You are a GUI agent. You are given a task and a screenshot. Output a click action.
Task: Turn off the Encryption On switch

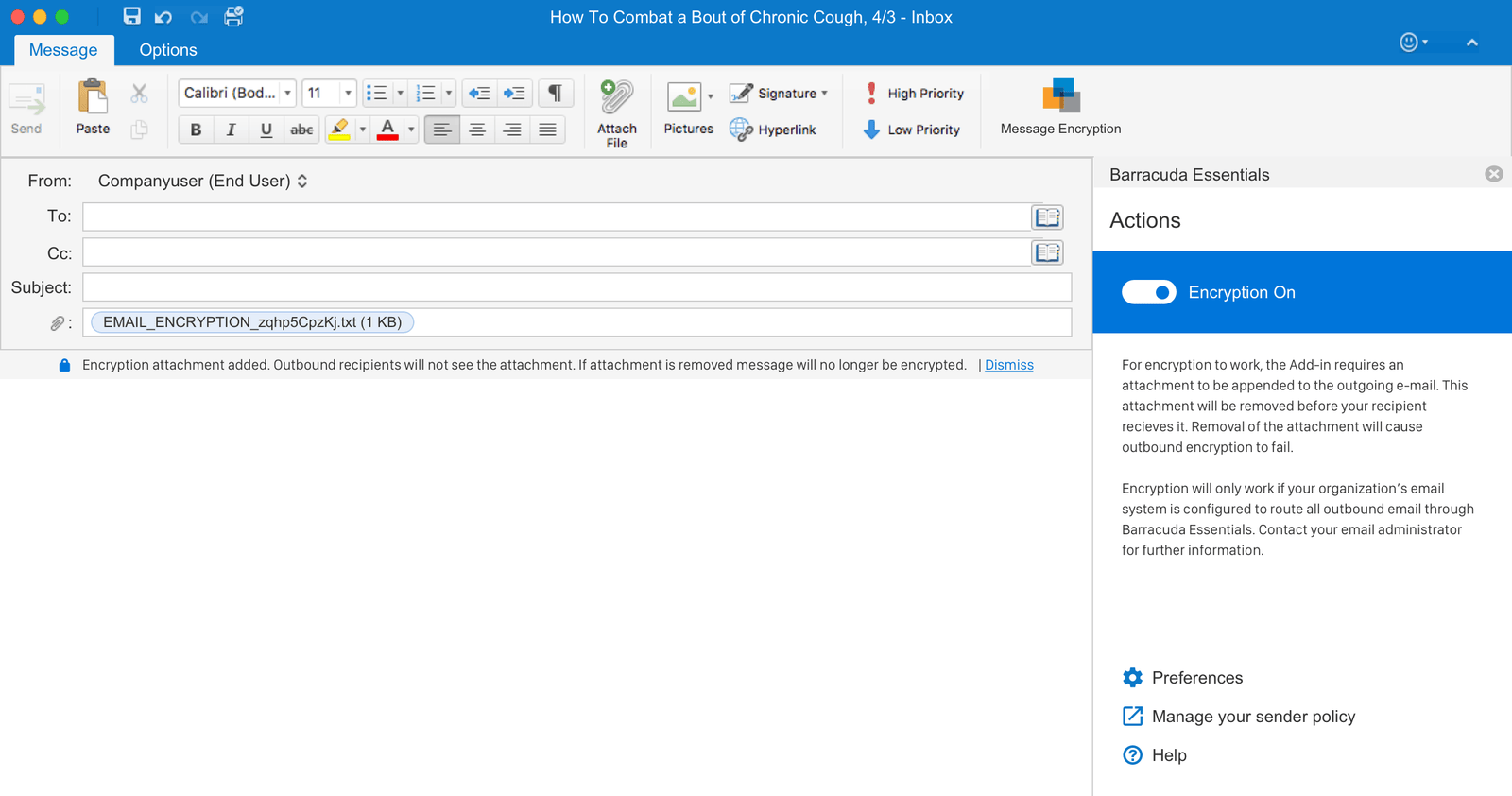point(1148,292)
